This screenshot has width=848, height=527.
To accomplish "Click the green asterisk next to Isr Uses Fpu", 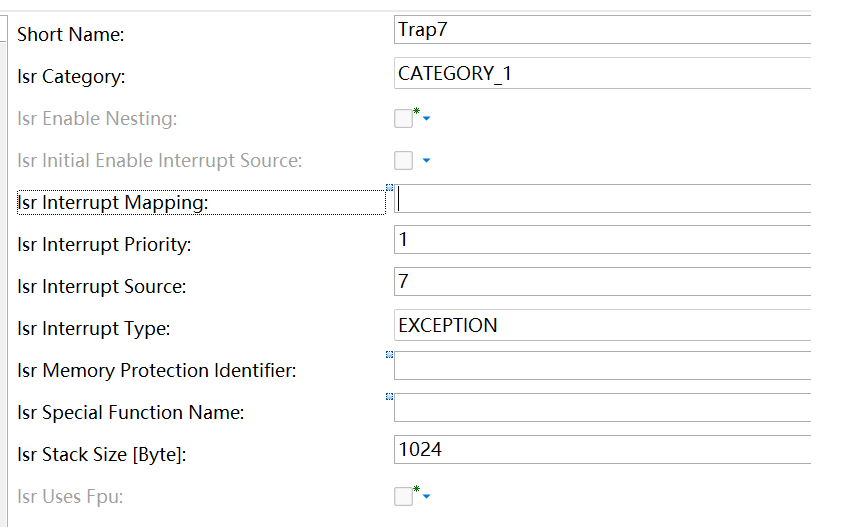I will 416,489.
